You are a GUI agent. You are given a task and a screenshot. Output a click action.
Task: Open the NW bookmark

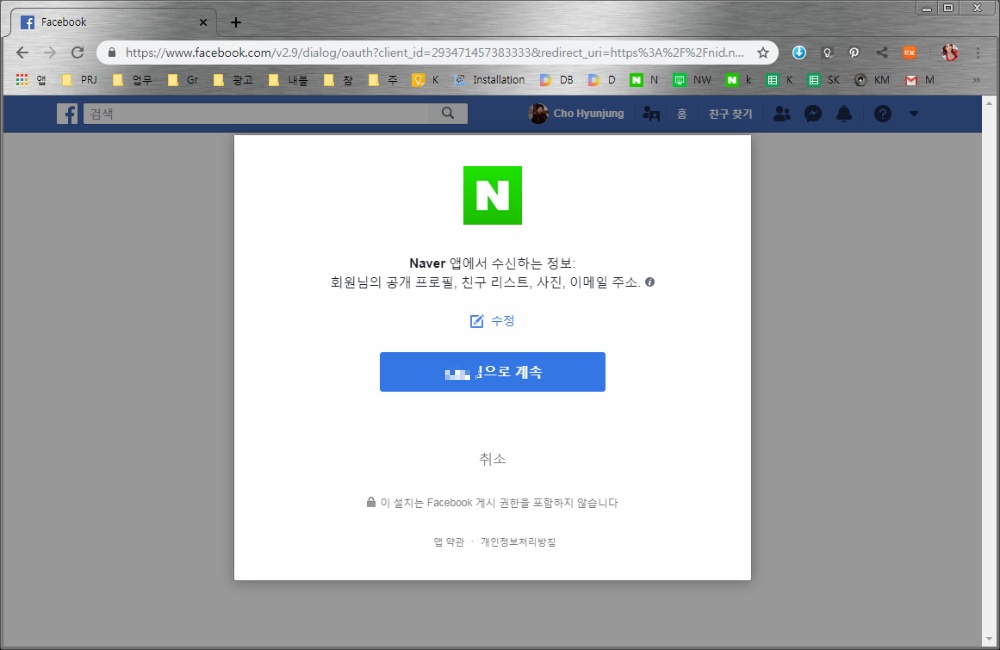693,80
